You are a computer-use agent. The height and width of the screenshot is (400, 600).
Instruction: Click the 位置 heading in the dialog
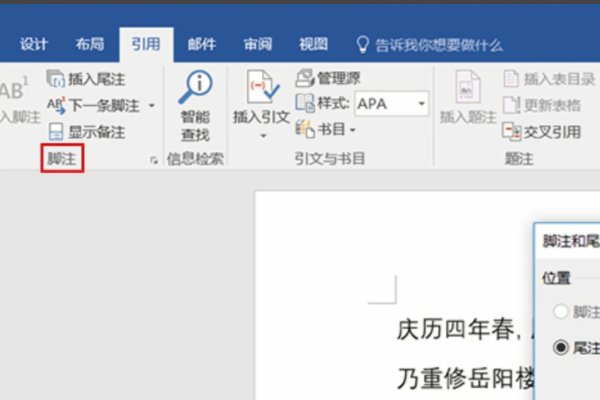(556, 278)
